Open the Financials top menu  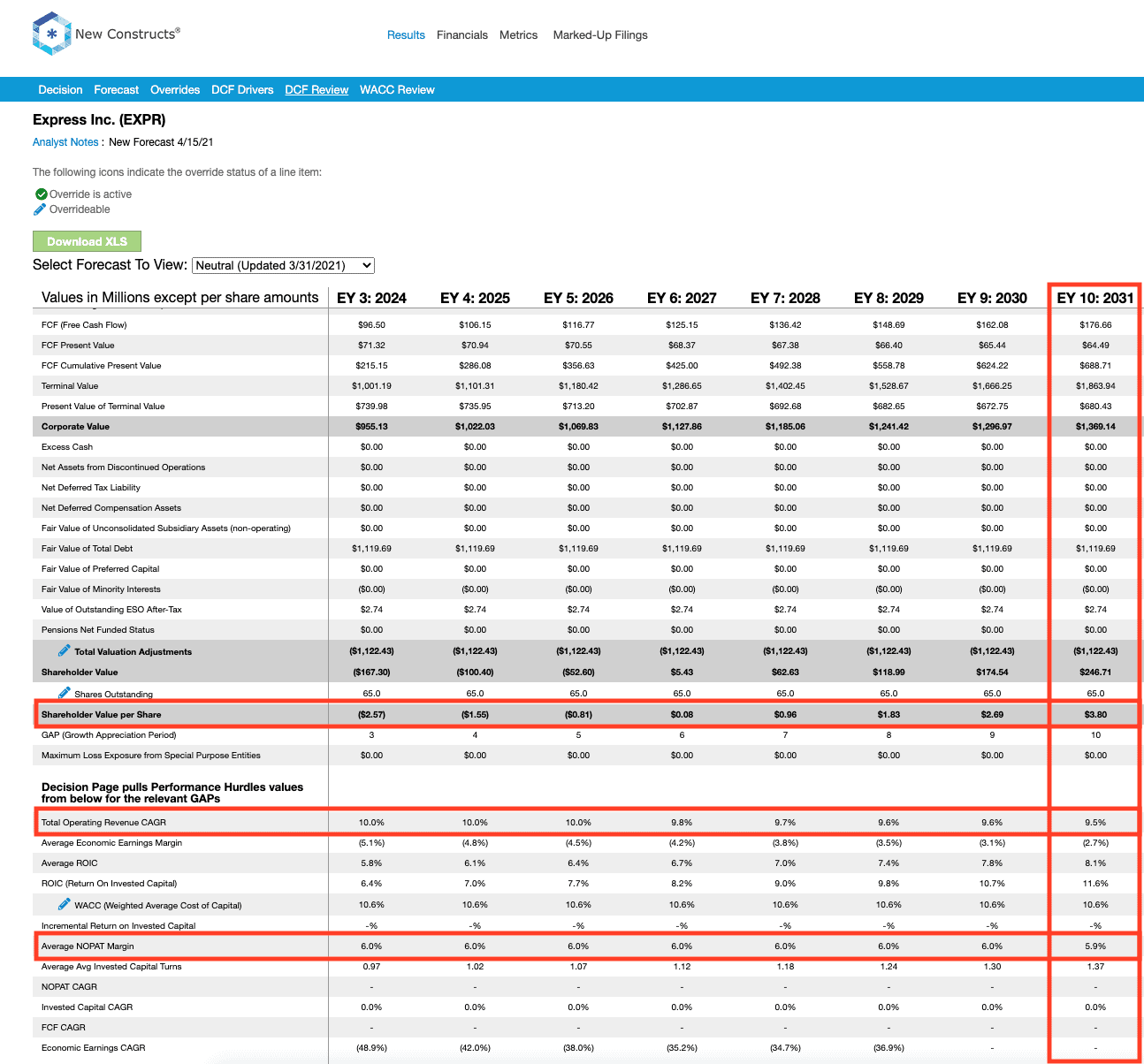click(462, 35)
